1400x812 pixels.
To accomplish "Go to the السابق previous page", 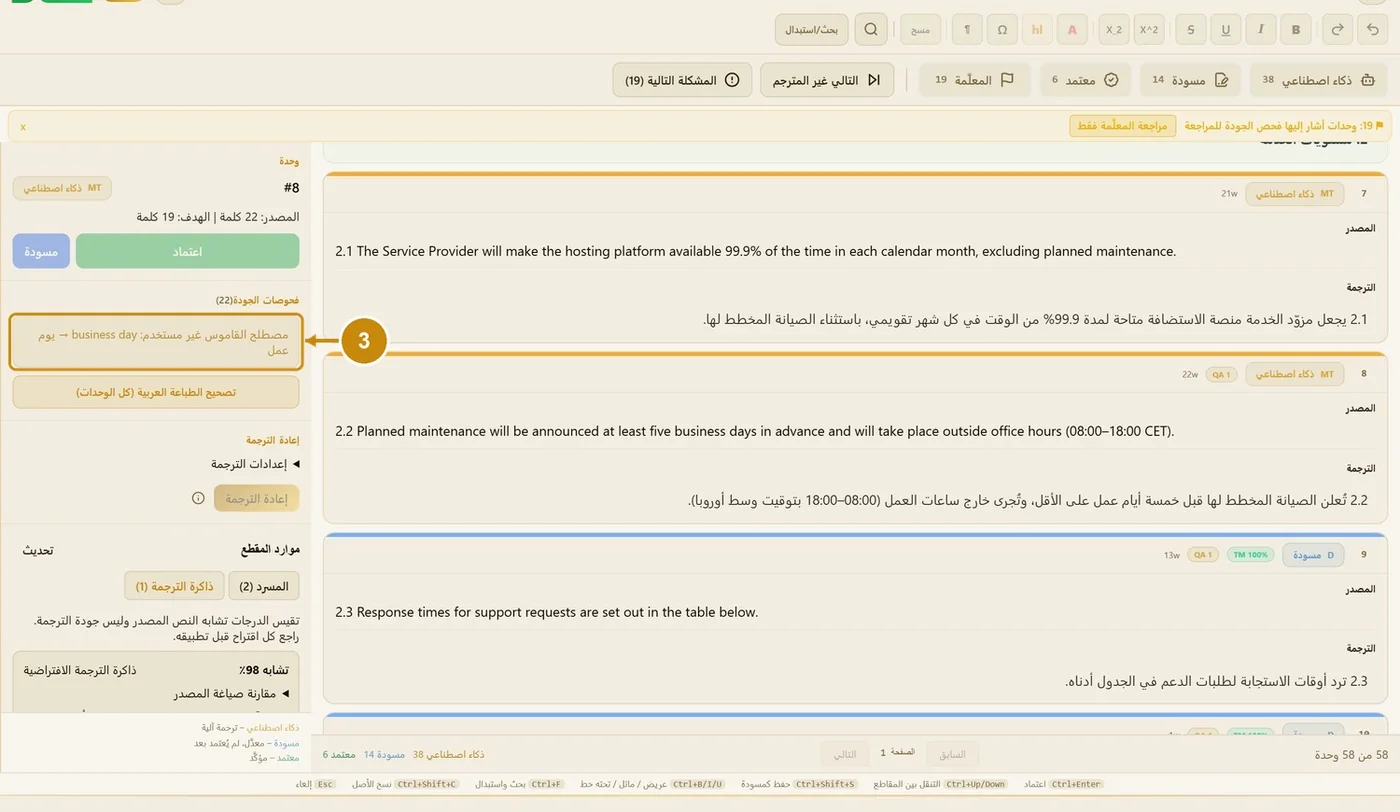I will click(x=952, y=754).
